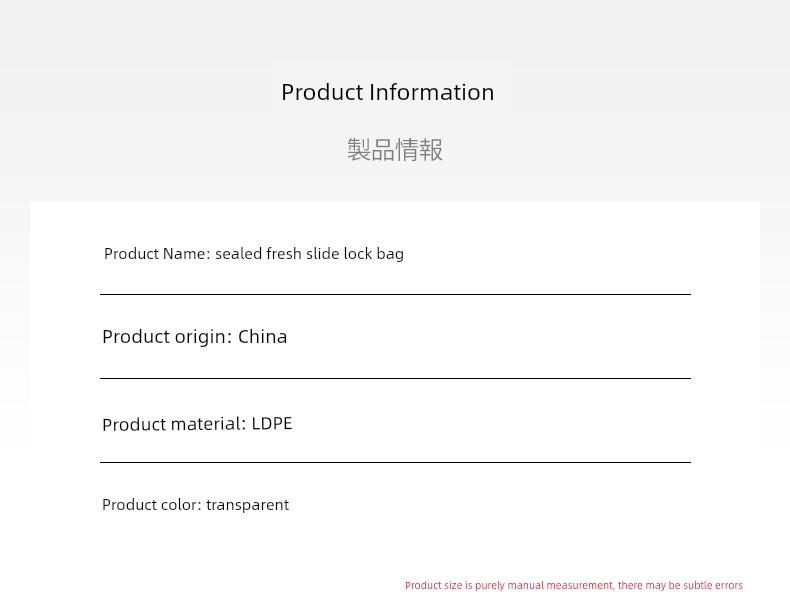The width and height of the screenshot is (790, 604).
Task: Click the word 'origin' in second row
Action: click(200, 338)
